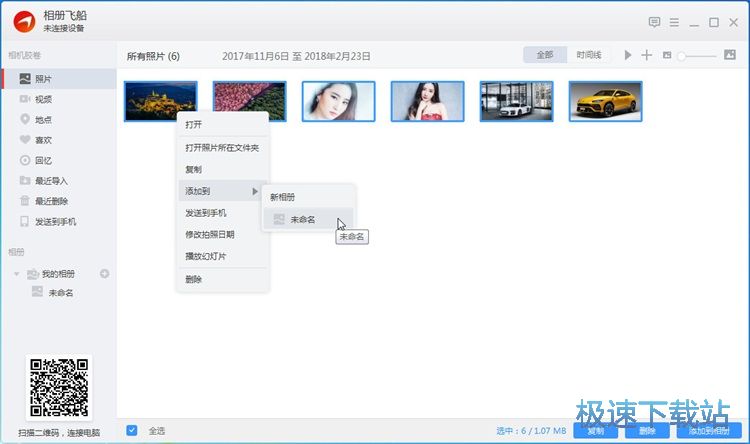Click the 扫描二维码，连接电脑 caption
This screenshot has height=444, width=750.
tap(59, 433)
